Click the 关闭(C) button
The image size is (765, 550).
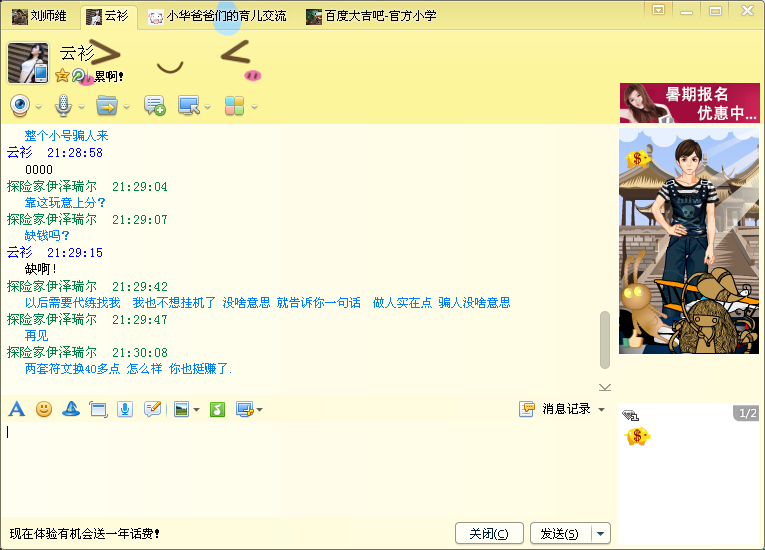489,533
